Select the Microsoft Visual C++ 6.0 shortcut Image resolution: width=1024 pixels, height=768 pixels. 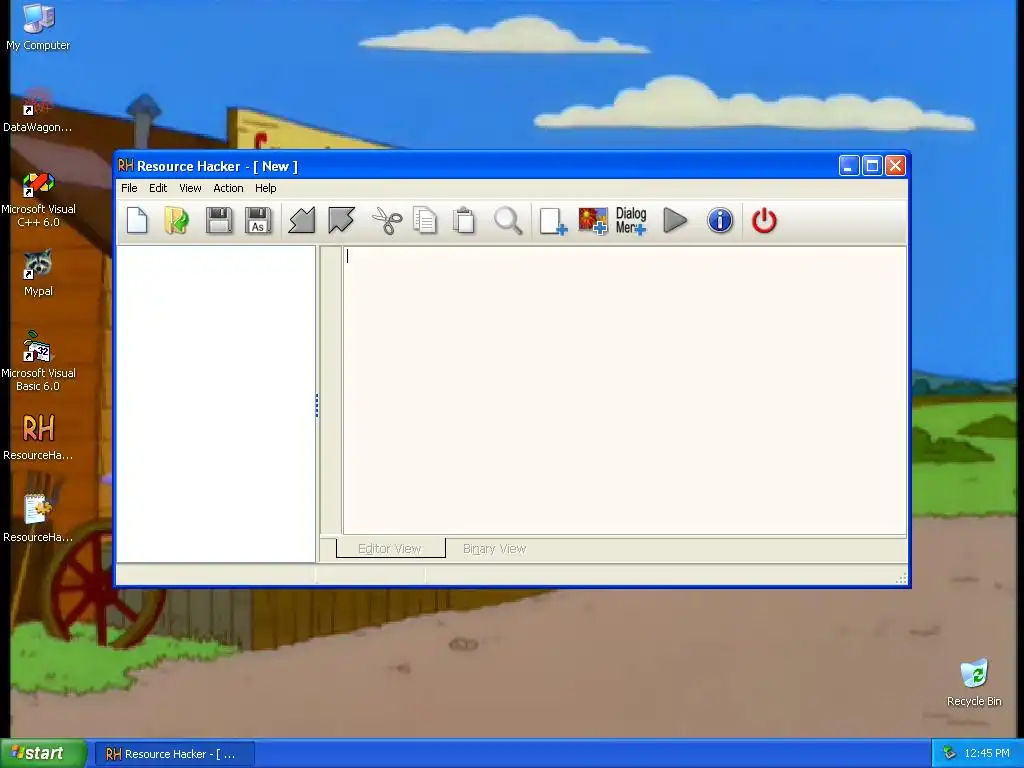click(x=38, y=199)
